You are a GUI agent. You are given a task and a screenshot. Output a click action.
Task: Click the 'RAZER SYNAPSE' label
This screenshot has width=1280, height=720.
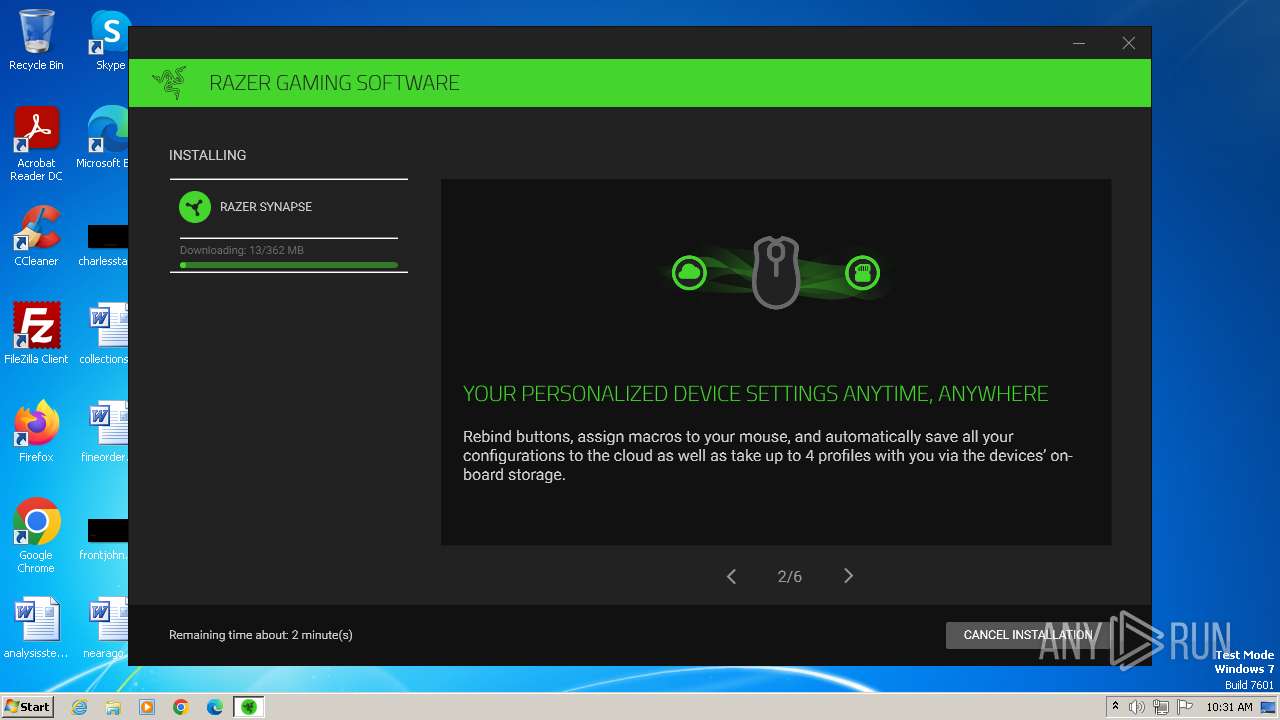[266, 207]
